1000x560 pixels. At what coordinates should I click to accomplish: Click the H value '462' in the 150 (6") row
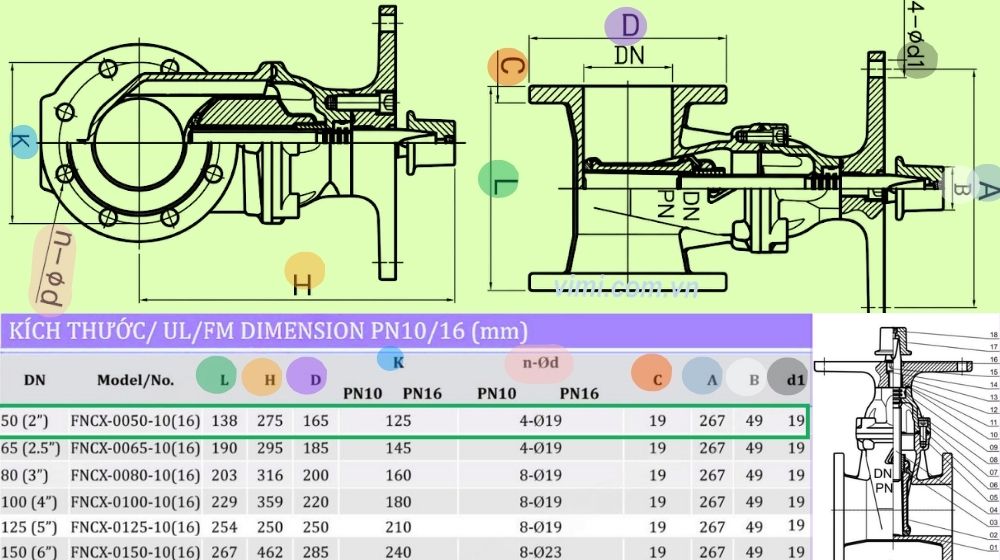pos(270,552)
